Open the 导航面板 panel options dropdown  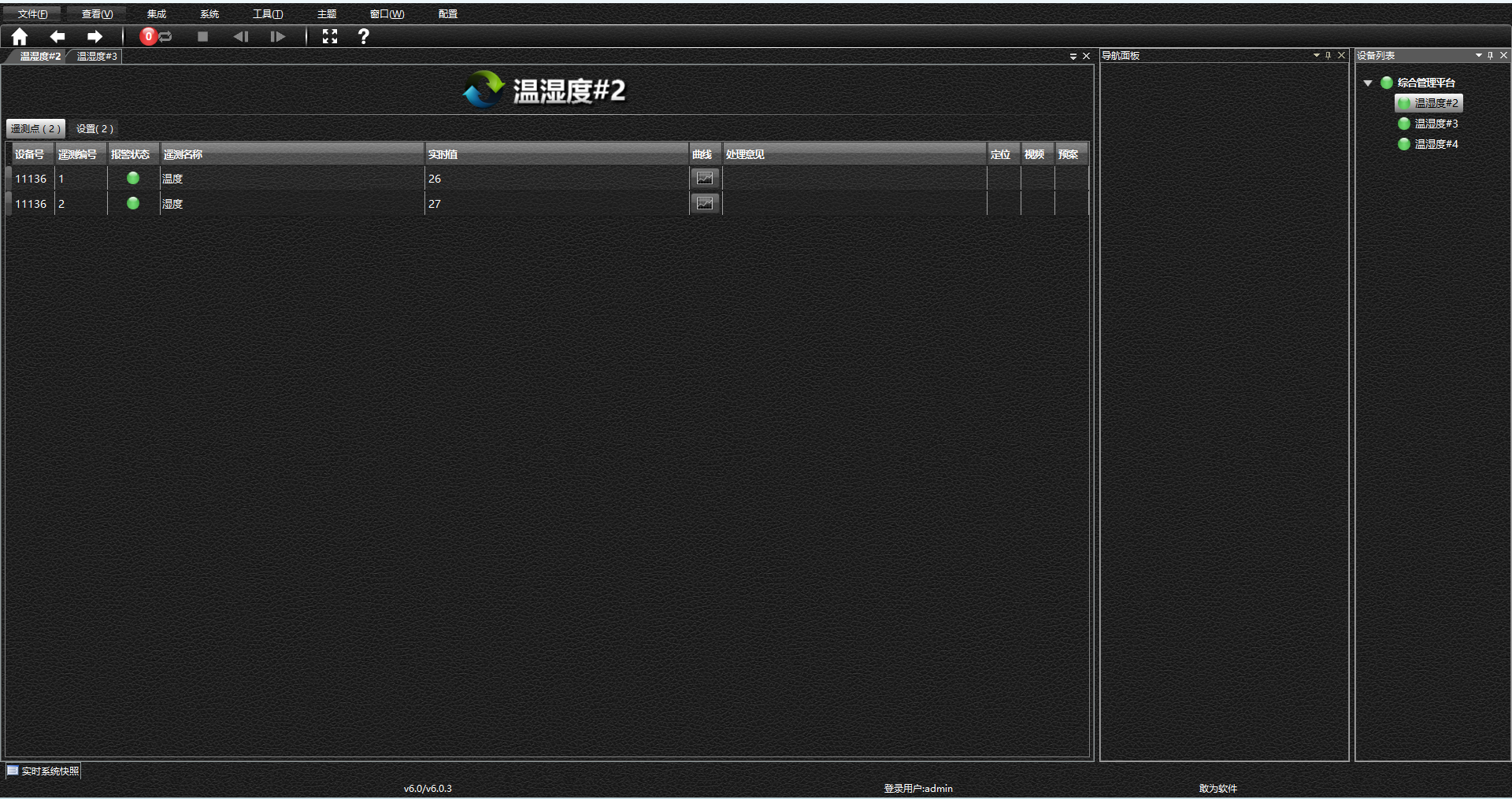1316,55
